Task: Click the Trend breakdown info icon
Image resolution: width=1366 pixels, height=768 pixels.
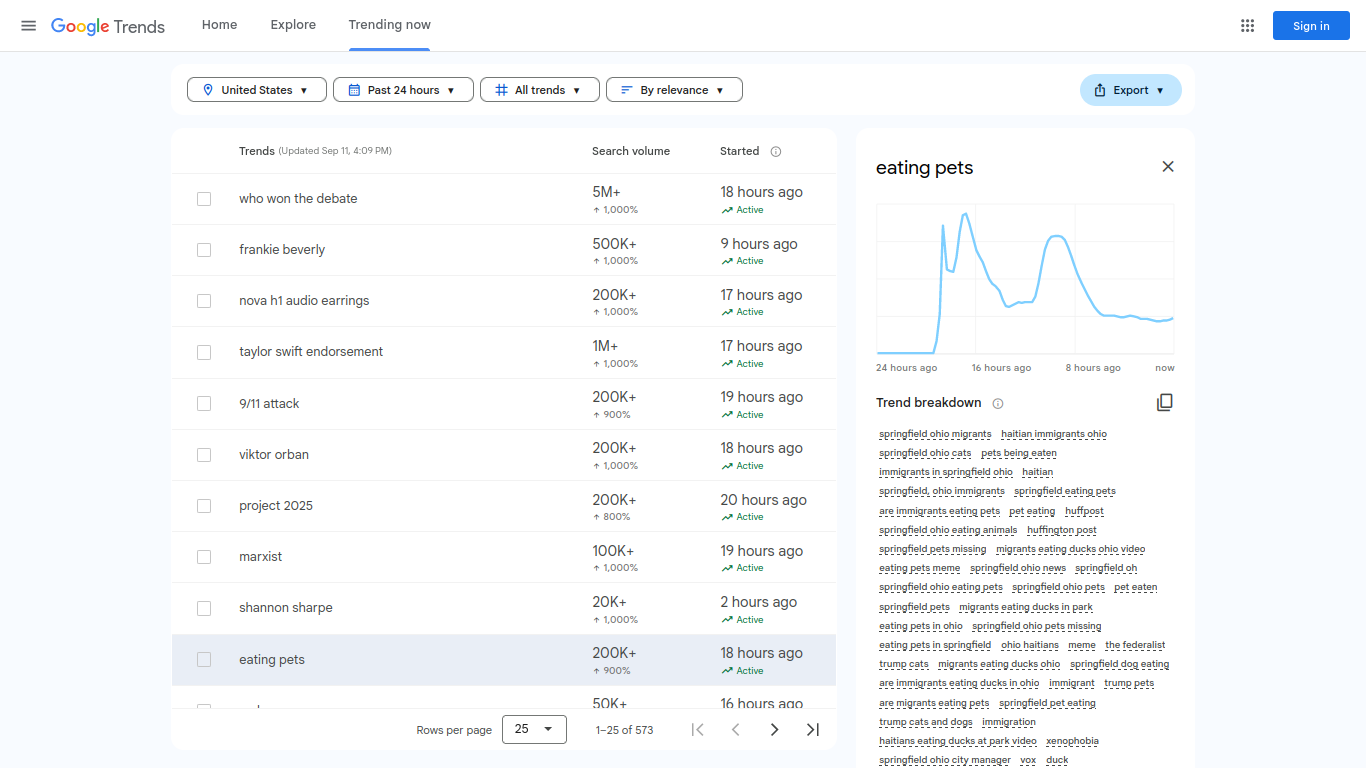Action: 998,403
